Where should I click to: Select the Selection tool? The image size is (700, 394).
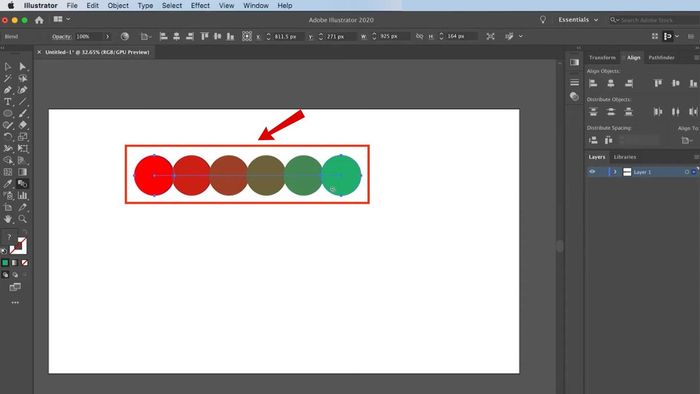(x=8, y=66)
